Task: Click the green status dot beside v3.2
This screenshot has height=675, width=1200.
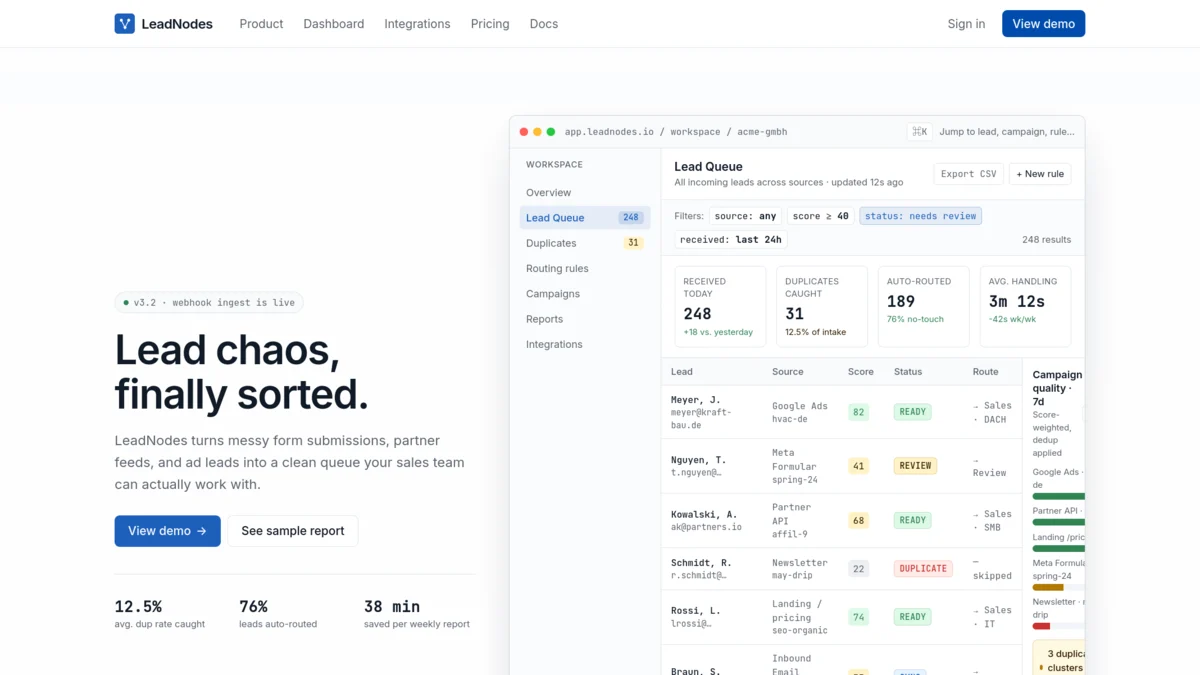Action: [x=126, y=302]
